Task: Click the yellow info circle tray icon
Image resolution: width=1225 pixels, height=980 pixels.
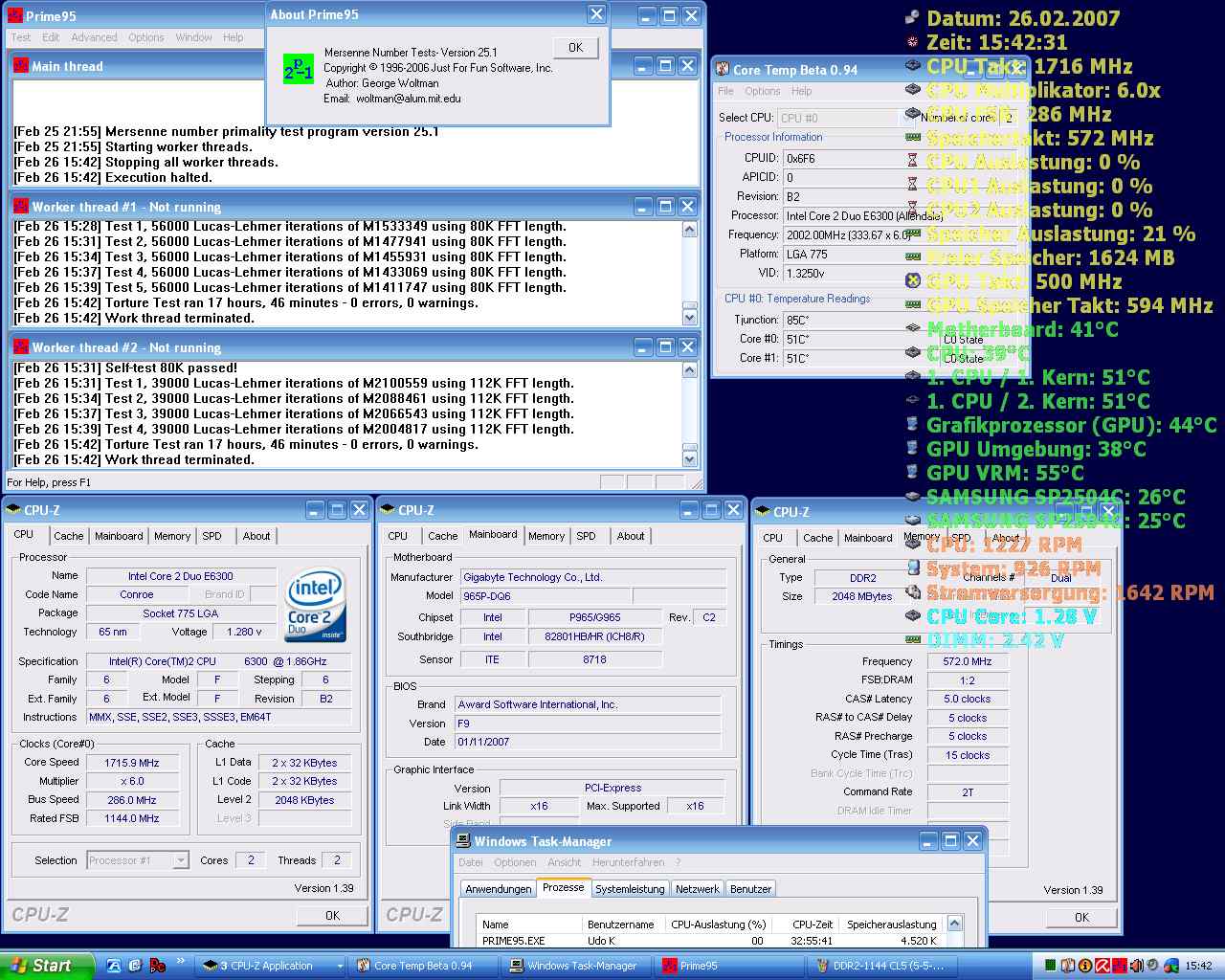Action: point(1085,966)
